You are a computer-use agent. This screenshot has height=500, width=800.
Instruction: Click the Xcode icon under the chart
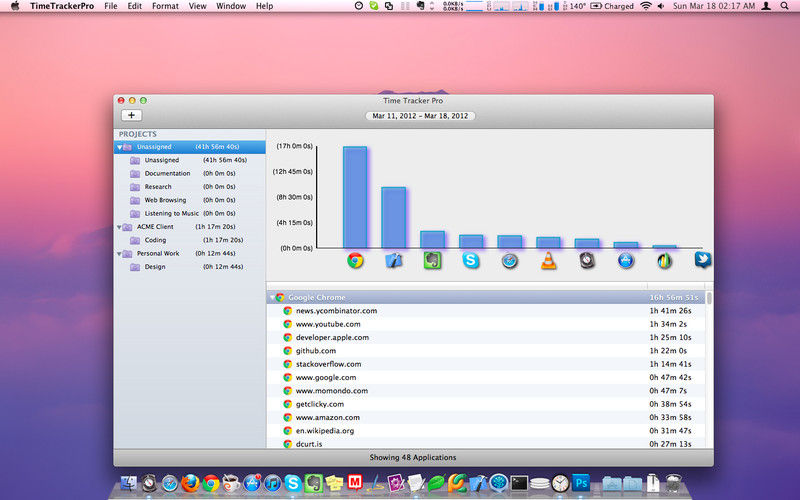coord(393,261)
